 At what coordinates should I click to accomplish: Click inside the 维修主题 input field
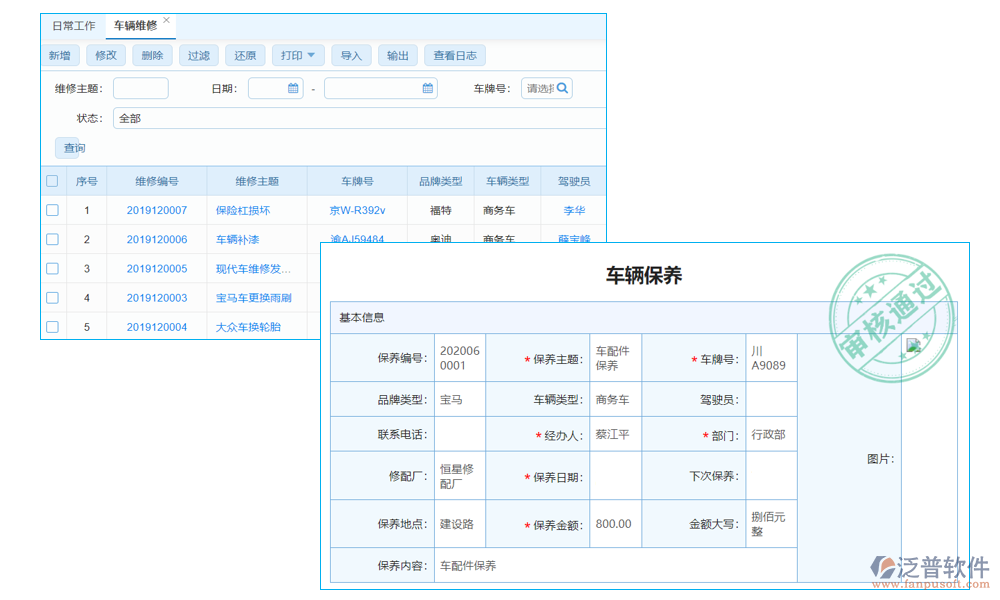tap(140, 88)
